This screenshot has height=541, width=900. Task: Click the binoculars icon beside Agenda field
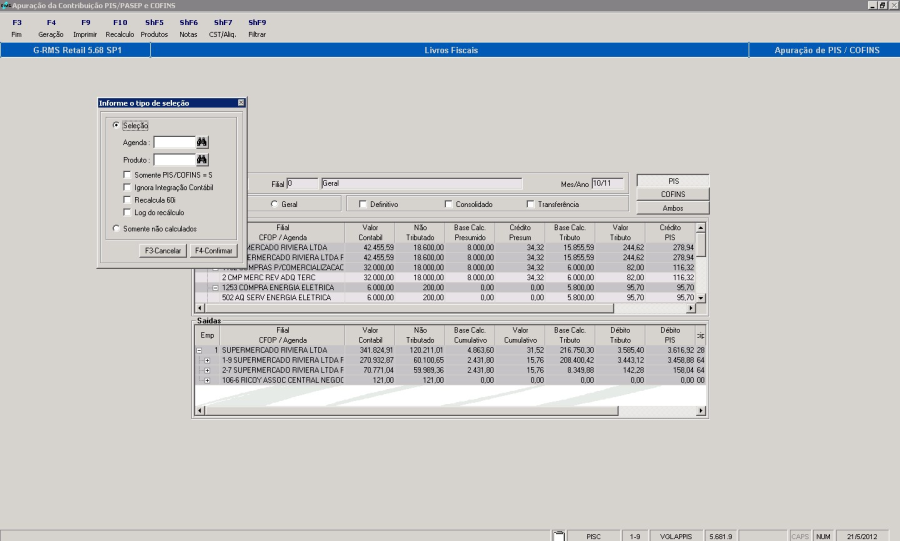tap(202, 142)
